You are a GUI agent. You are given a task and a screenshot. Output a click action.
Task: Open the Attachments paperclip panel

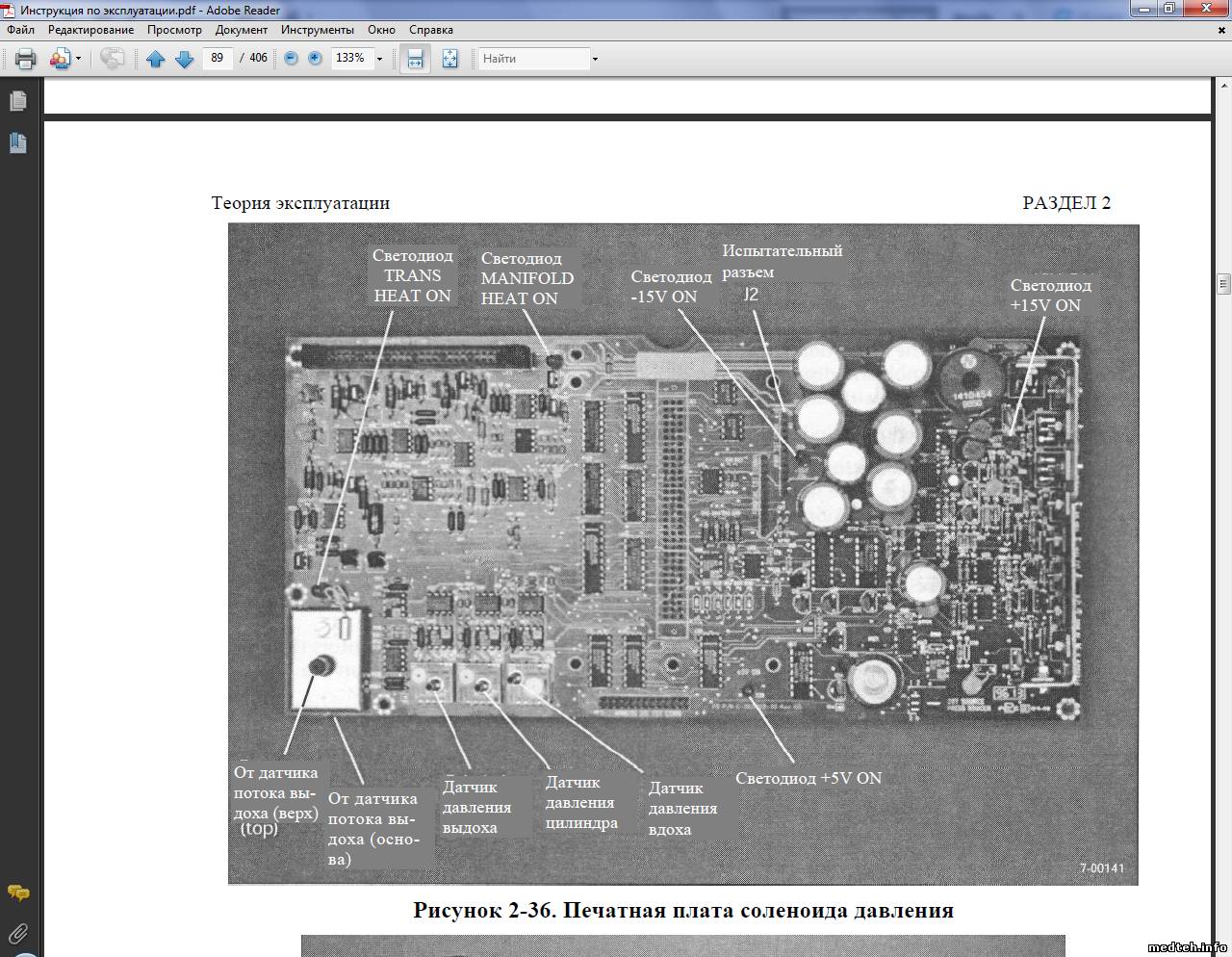coord(17,933)
